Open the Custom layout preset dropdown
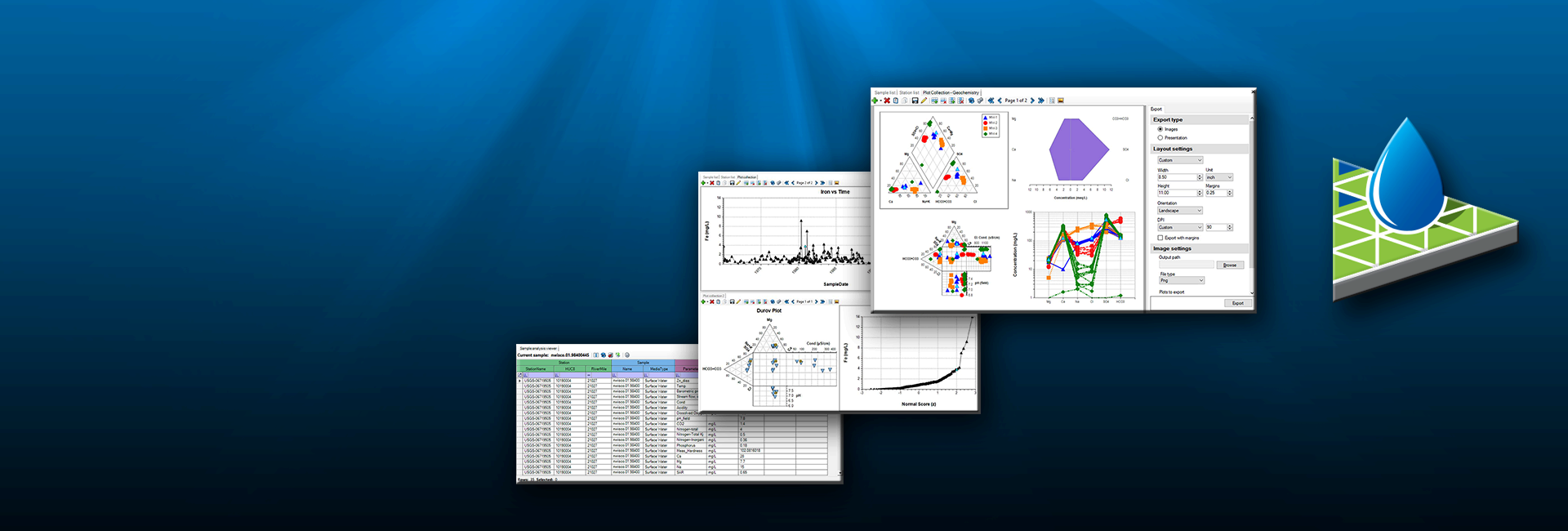The height and width of the screenshot is (531, 1568). [x=1179, y=160]
